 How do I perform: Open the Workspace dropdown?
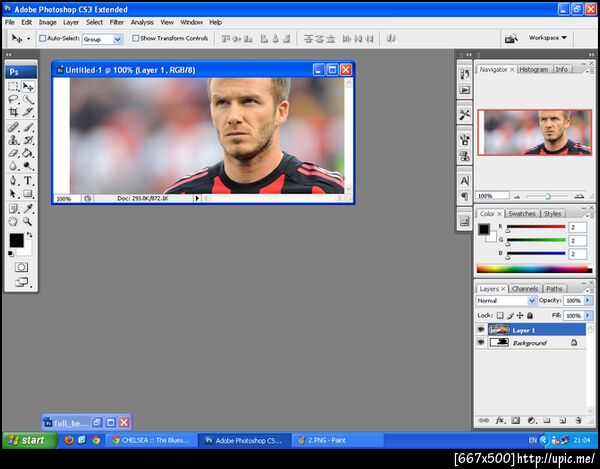tap(547, 38)
